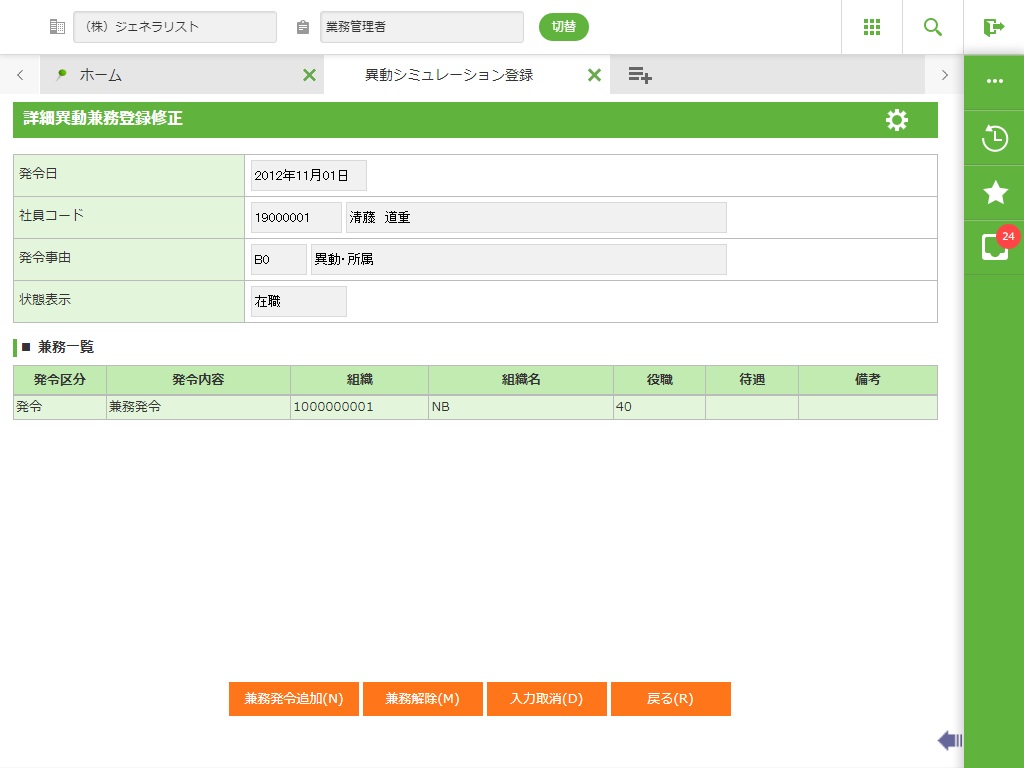The height and width of the screenshot is (768, 1024).
Task: Close the ホーム tab
Action: tap(309, 75)
